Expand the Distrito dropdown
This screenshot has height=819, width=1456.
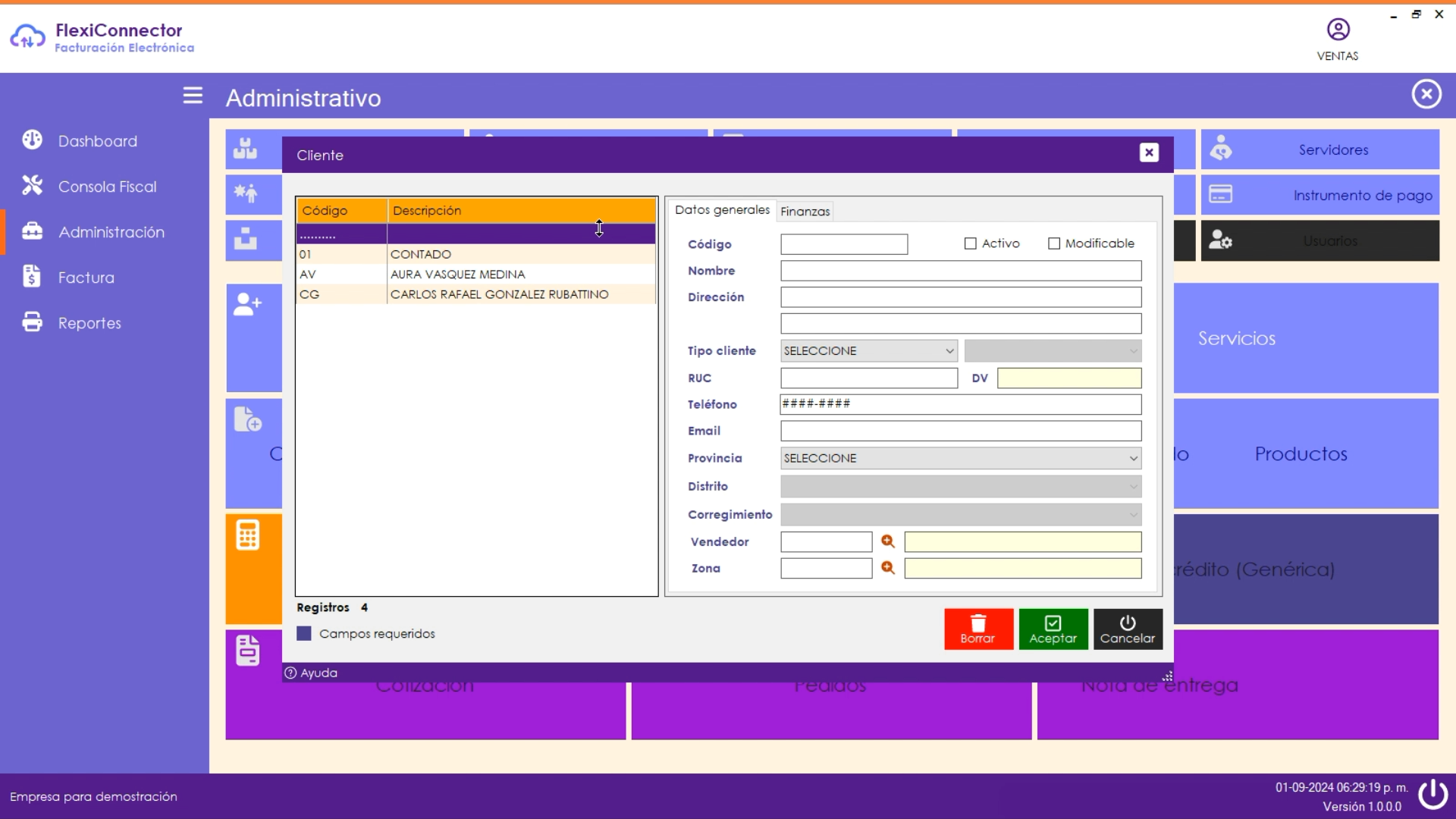click(x=961, y=486)
